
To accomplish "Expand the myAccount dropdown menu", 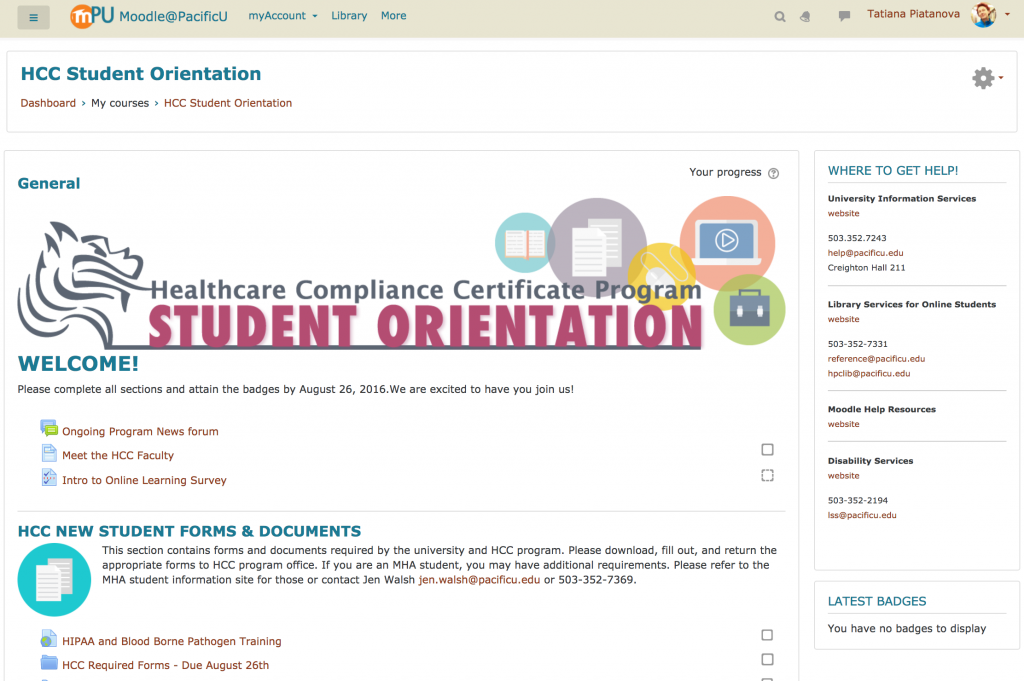I will click(x=283, y=16).
